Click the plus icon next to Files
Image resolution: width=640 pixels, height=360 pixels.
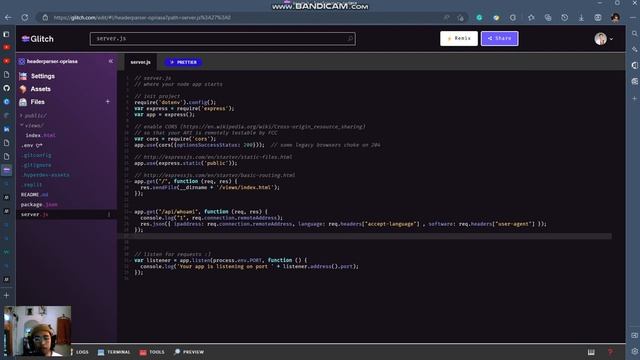[108, 102]
